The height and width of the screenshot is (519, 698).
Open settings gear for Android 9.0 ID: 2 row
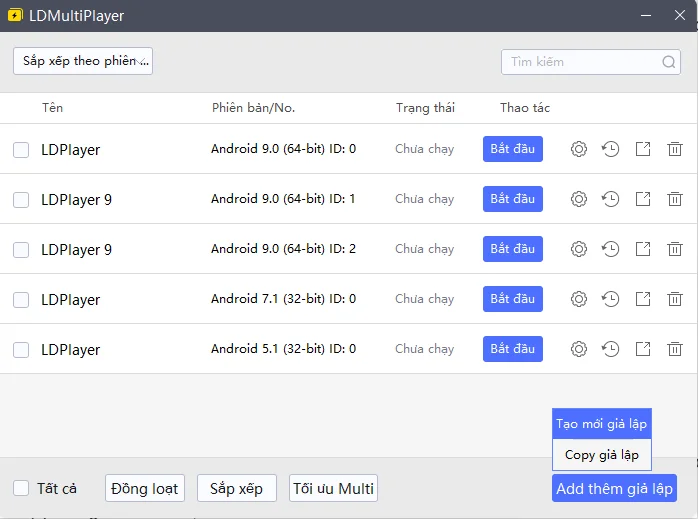coord(579,248)
